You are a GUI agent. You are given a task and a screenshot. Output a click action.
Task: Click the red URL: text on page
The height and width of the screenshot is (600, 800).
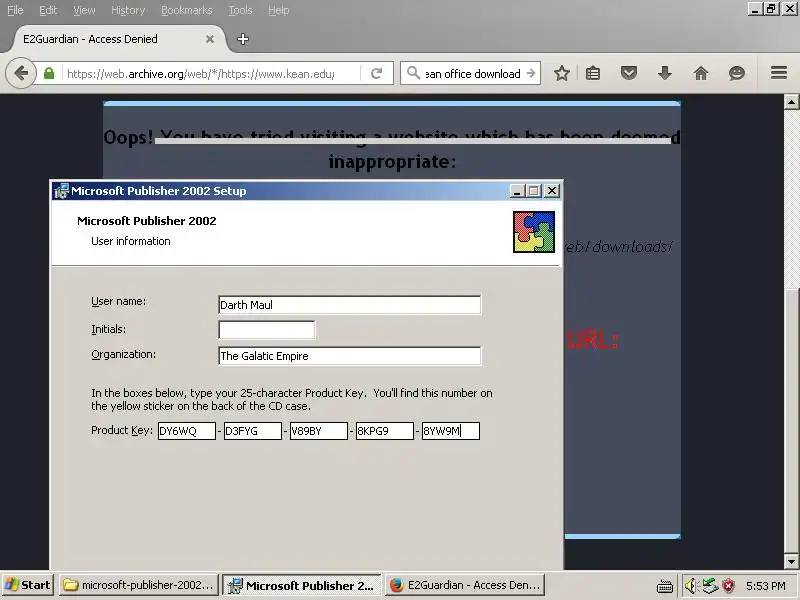tap(593, 340)
